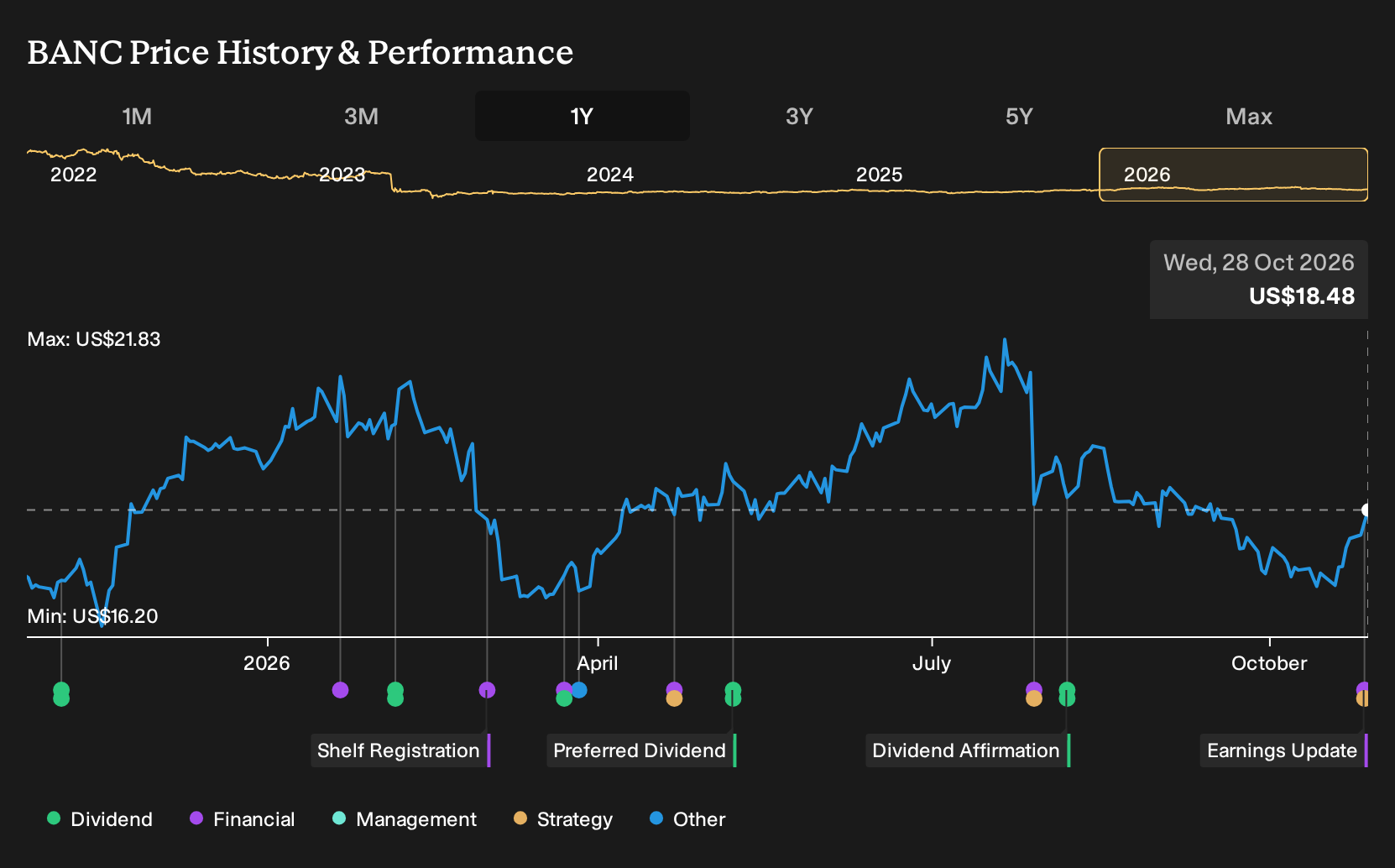Click orange Strategy marker between July and October
This screenshot has height=868, width=1395.
1034,698
